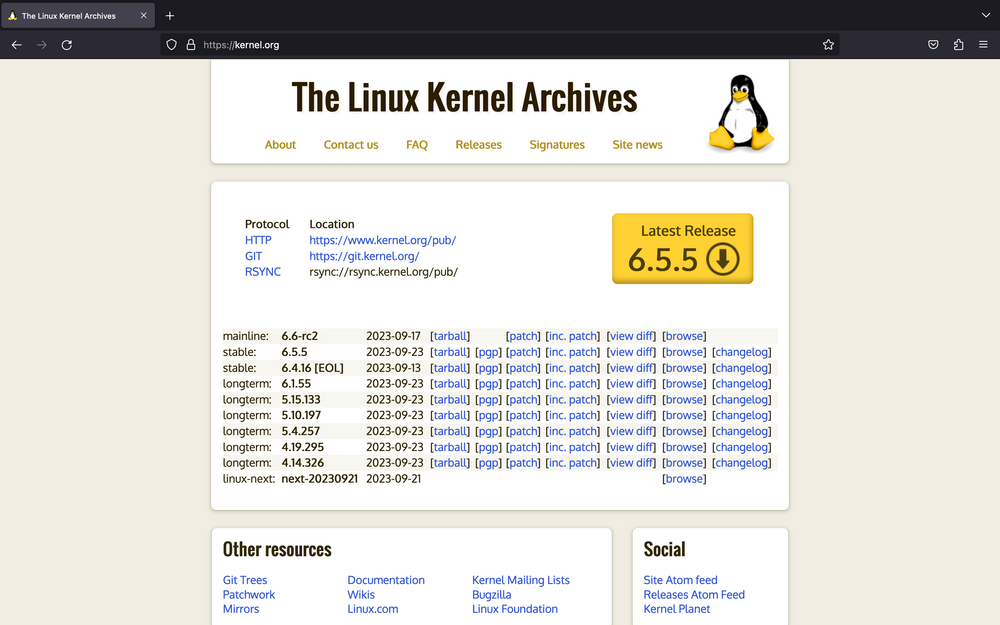Click the Tux penguin logo

(741, 110)
